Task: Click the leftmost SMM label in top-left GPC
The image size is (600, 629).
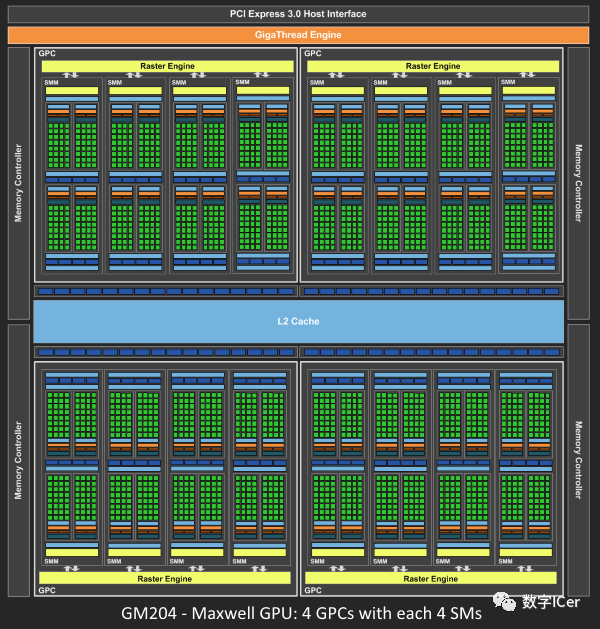Action: point(51,82)
